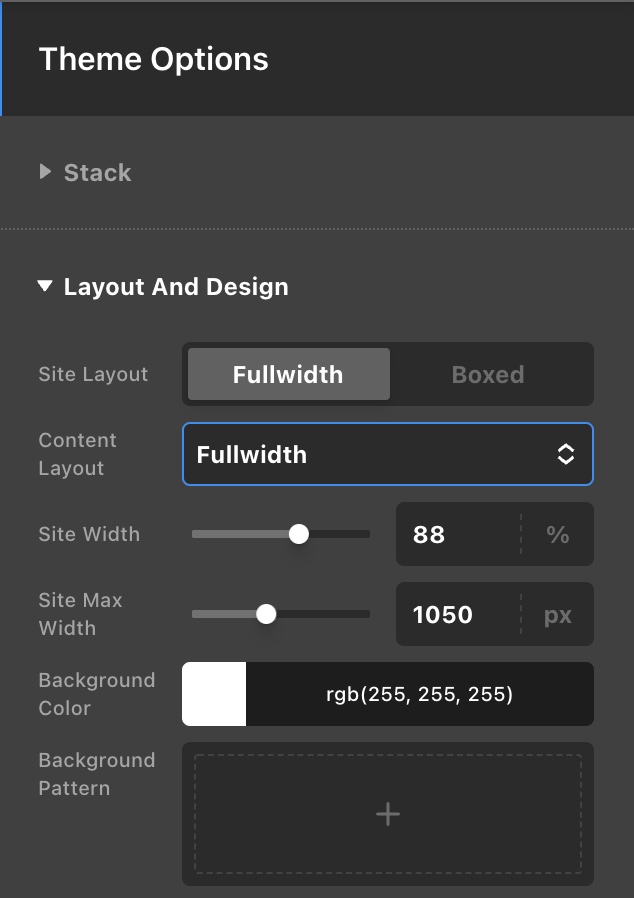
Task: Click the plus icon to add Background Pattern
Action: (x=388, y=814)
